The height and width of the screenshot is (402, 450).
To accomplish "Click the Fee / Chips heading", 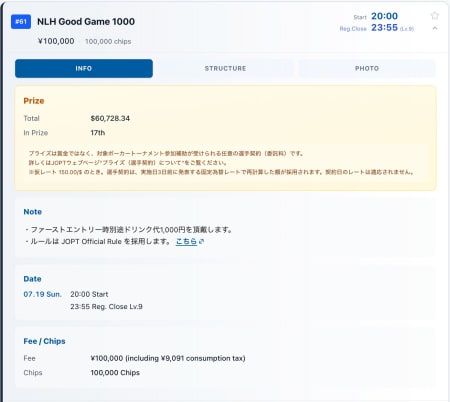I will click(x=44, y=341).
